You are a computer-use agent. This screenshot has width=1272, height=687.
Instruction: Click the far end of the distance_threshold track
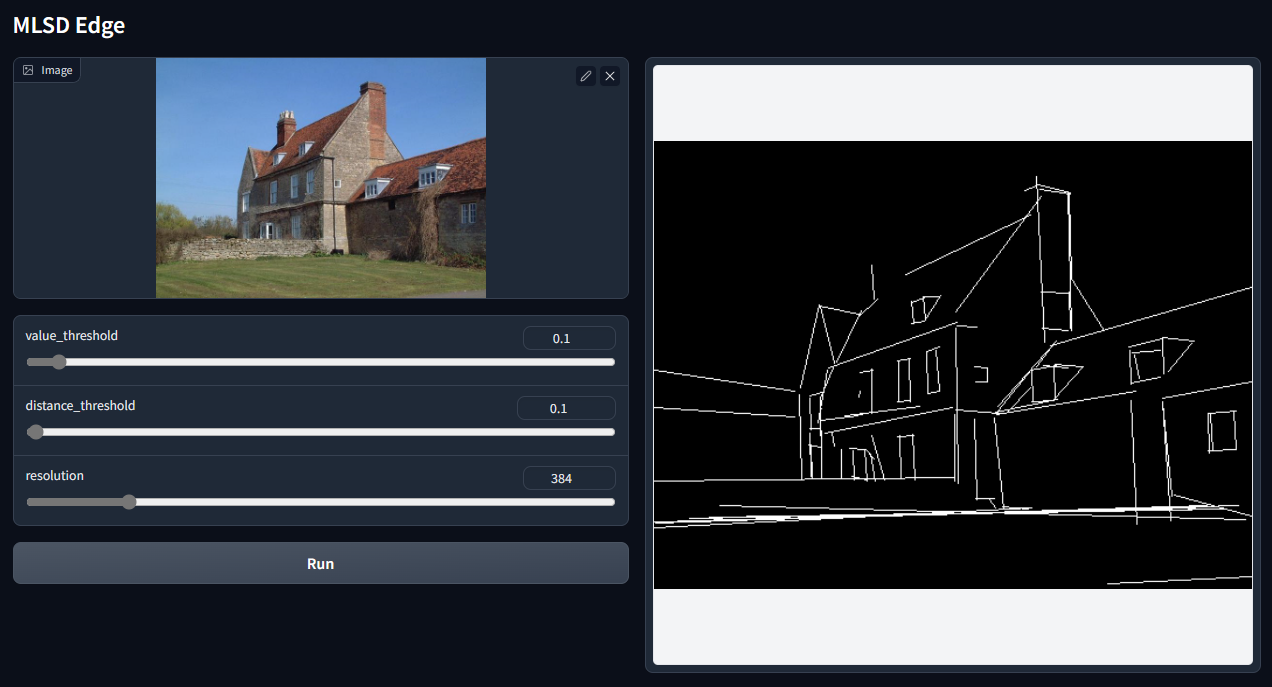tap(613, 432)
